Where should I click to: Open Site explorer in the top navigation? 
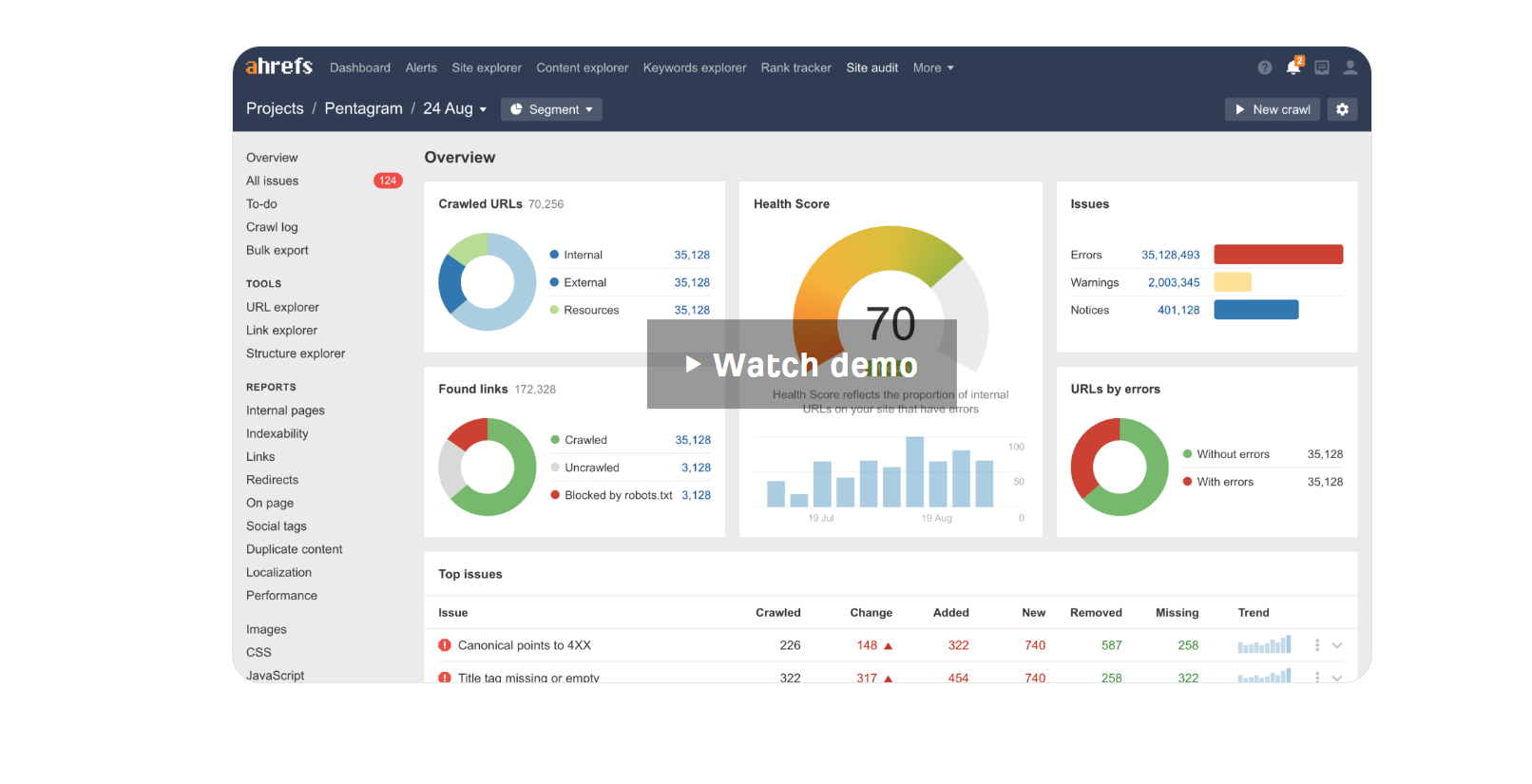click(487, 67)
